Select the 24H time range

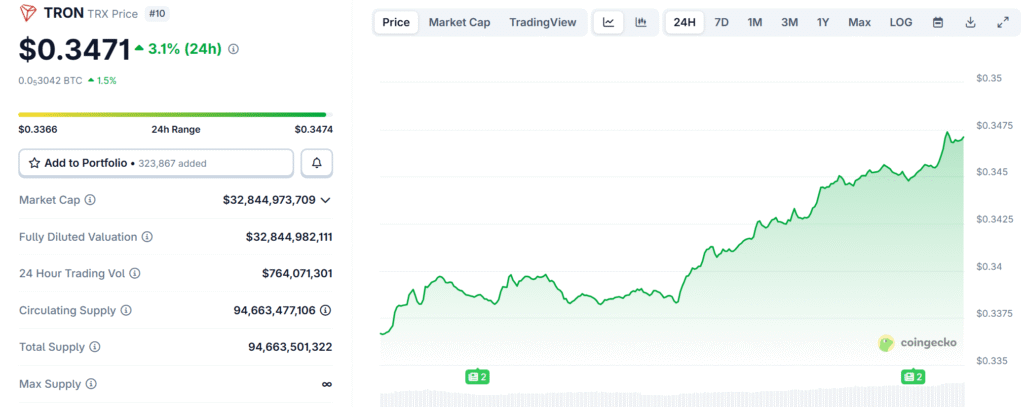(685, 22)
